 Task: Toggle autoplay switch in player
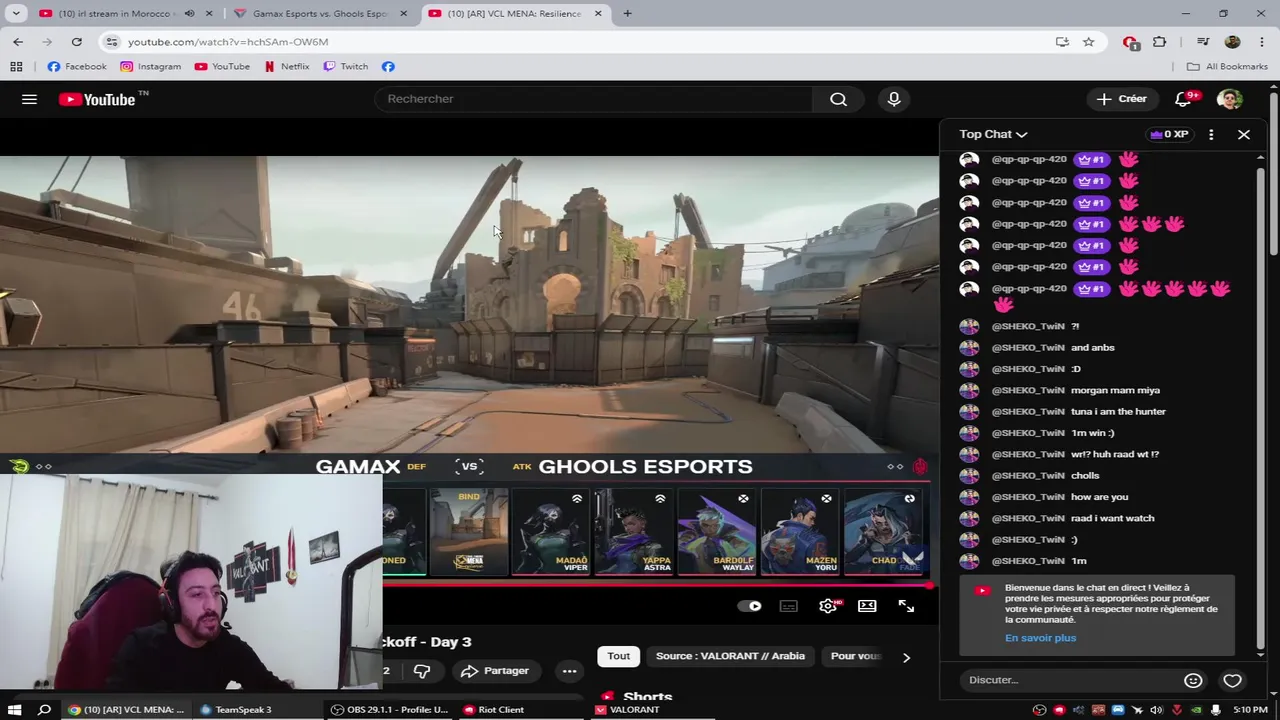750,606
